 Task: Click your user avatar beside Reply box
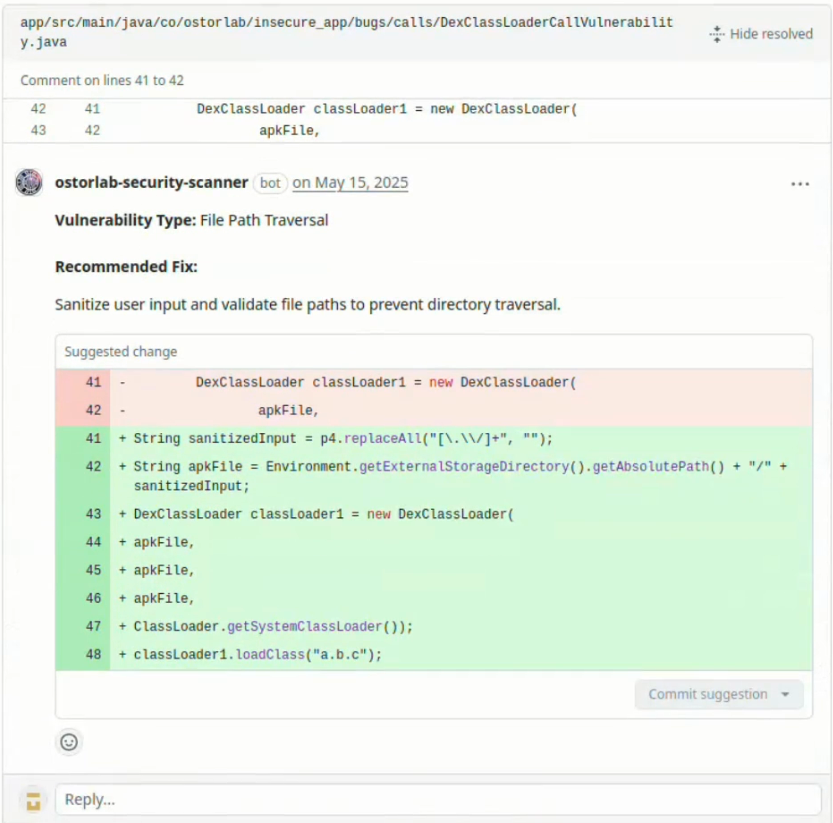[x=33, y=800]
